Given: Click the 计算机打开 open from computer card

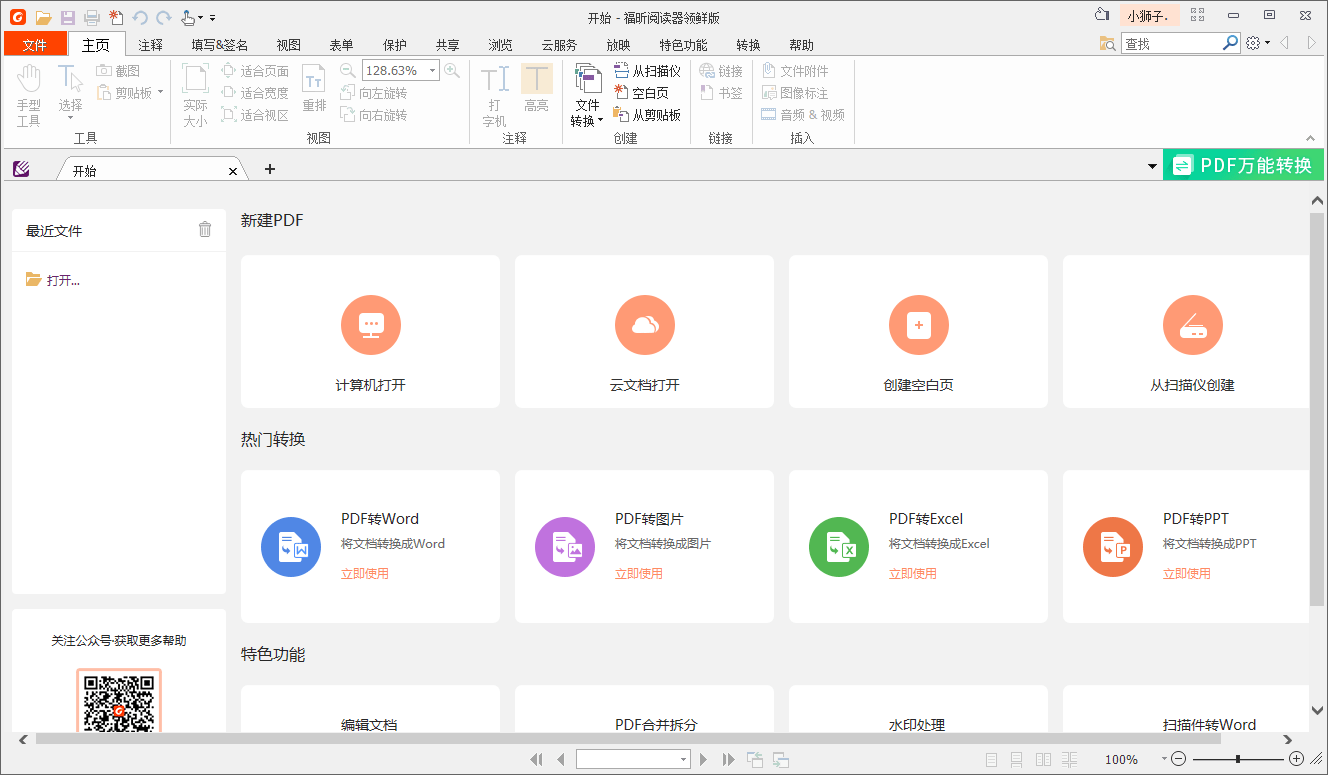Looking at the screenshot, I should pyautogui.click(x=371, y=331).
